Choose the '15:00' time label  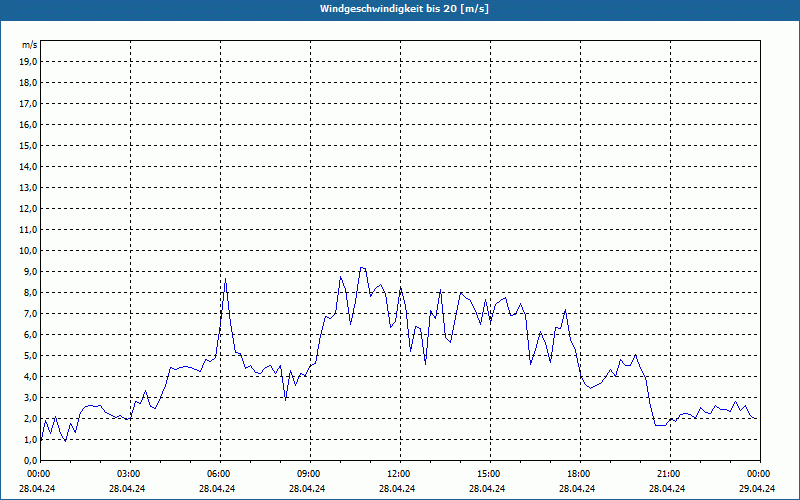(x=490, y=474)
